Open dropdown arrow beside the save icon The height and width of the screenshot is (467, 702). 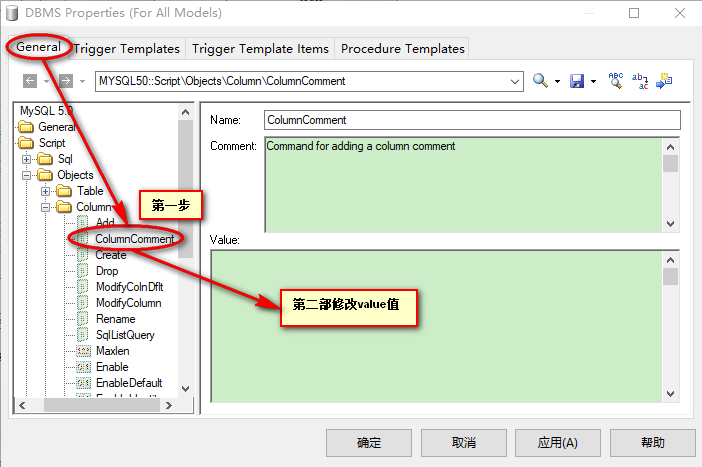[594, 81]
